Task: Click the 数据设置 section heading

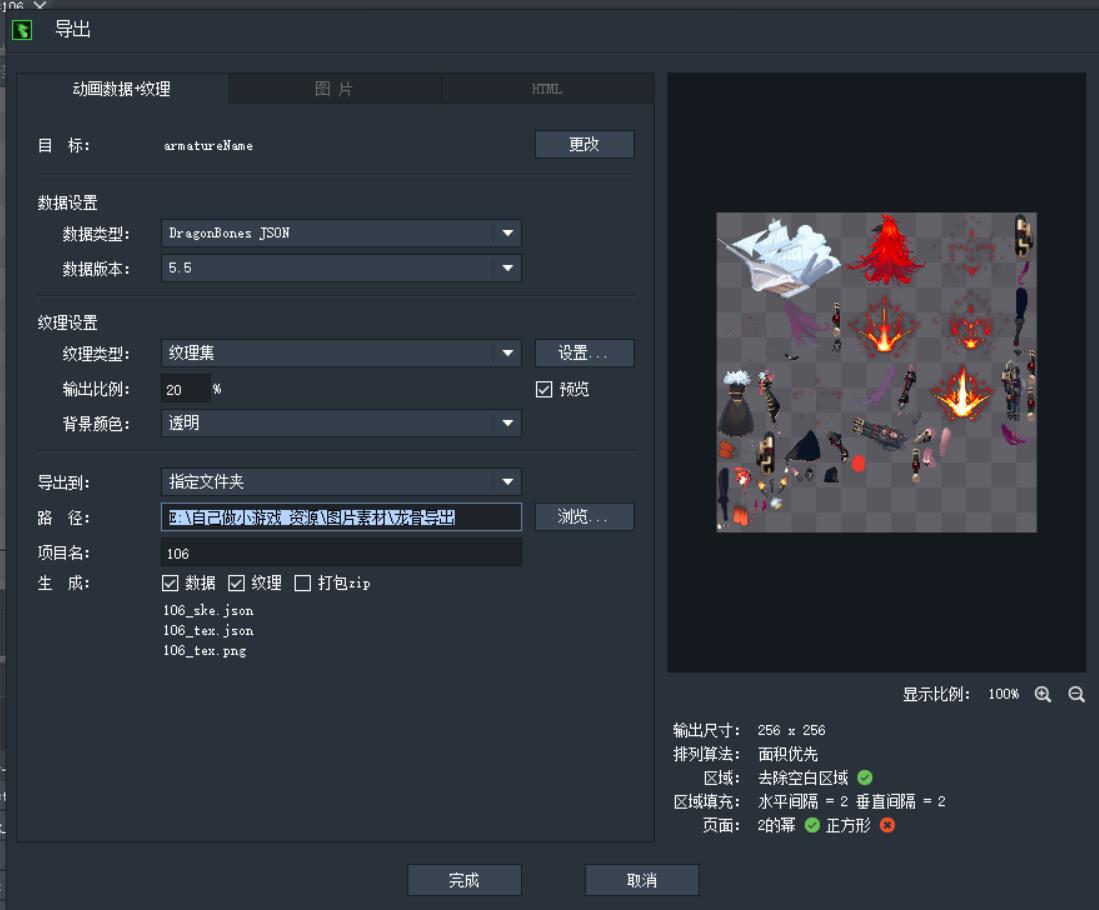Action: [x=67, y=203]
